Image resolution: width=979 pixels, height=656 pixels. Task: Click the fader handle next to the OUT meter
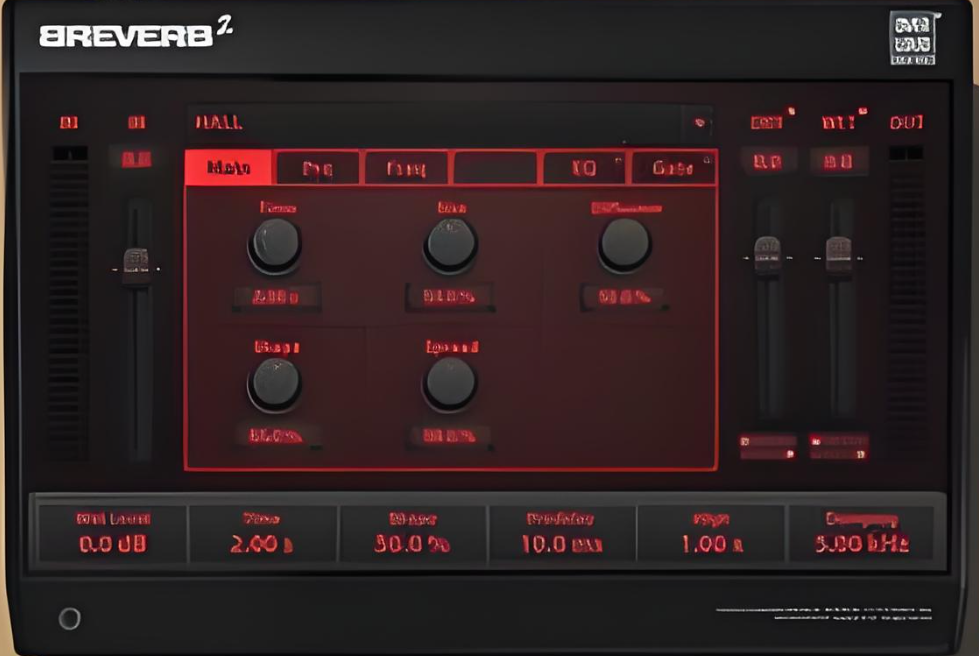[839, 255]
